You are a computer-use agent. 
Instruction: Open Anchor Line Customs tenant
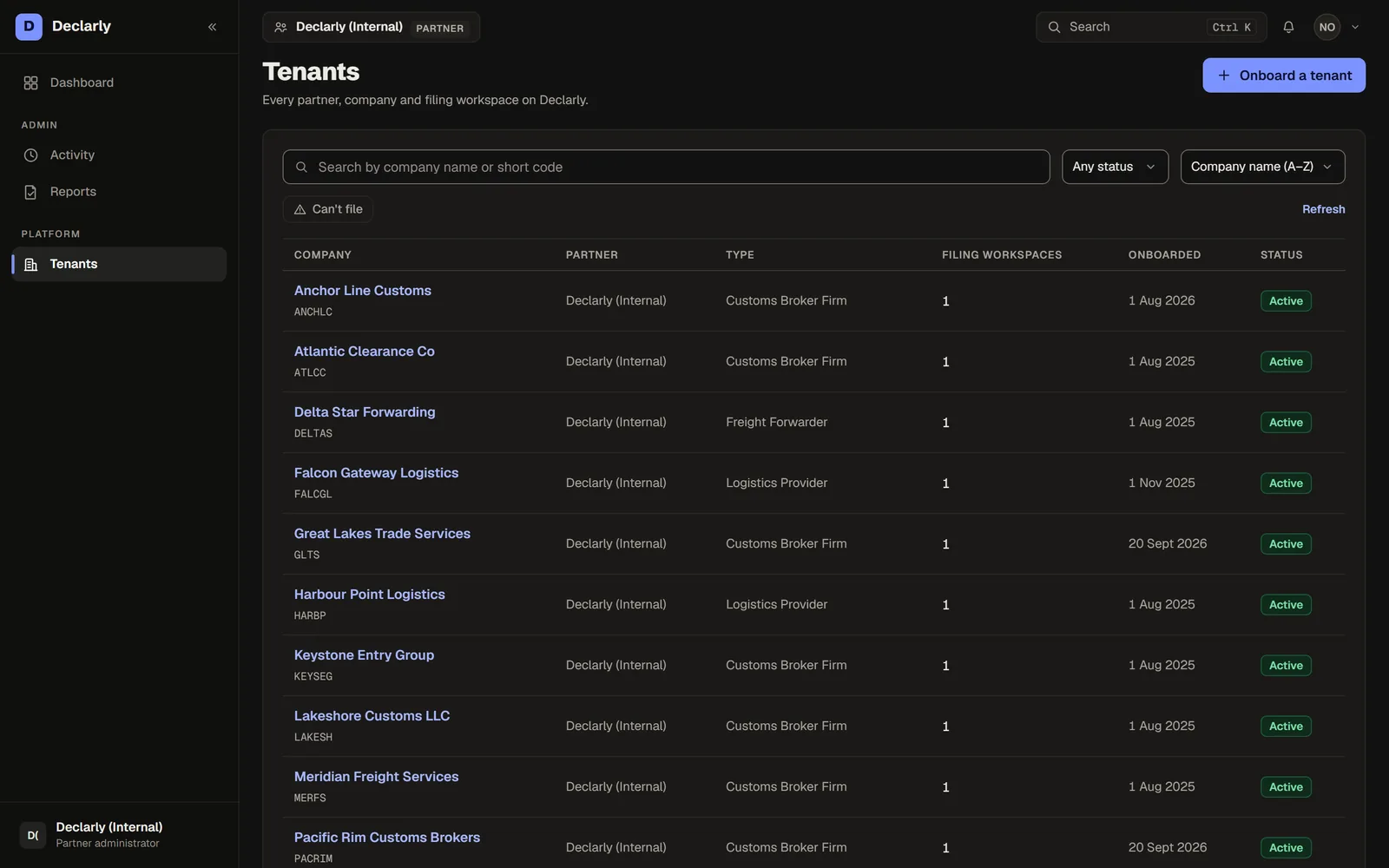tap(362, 291)
